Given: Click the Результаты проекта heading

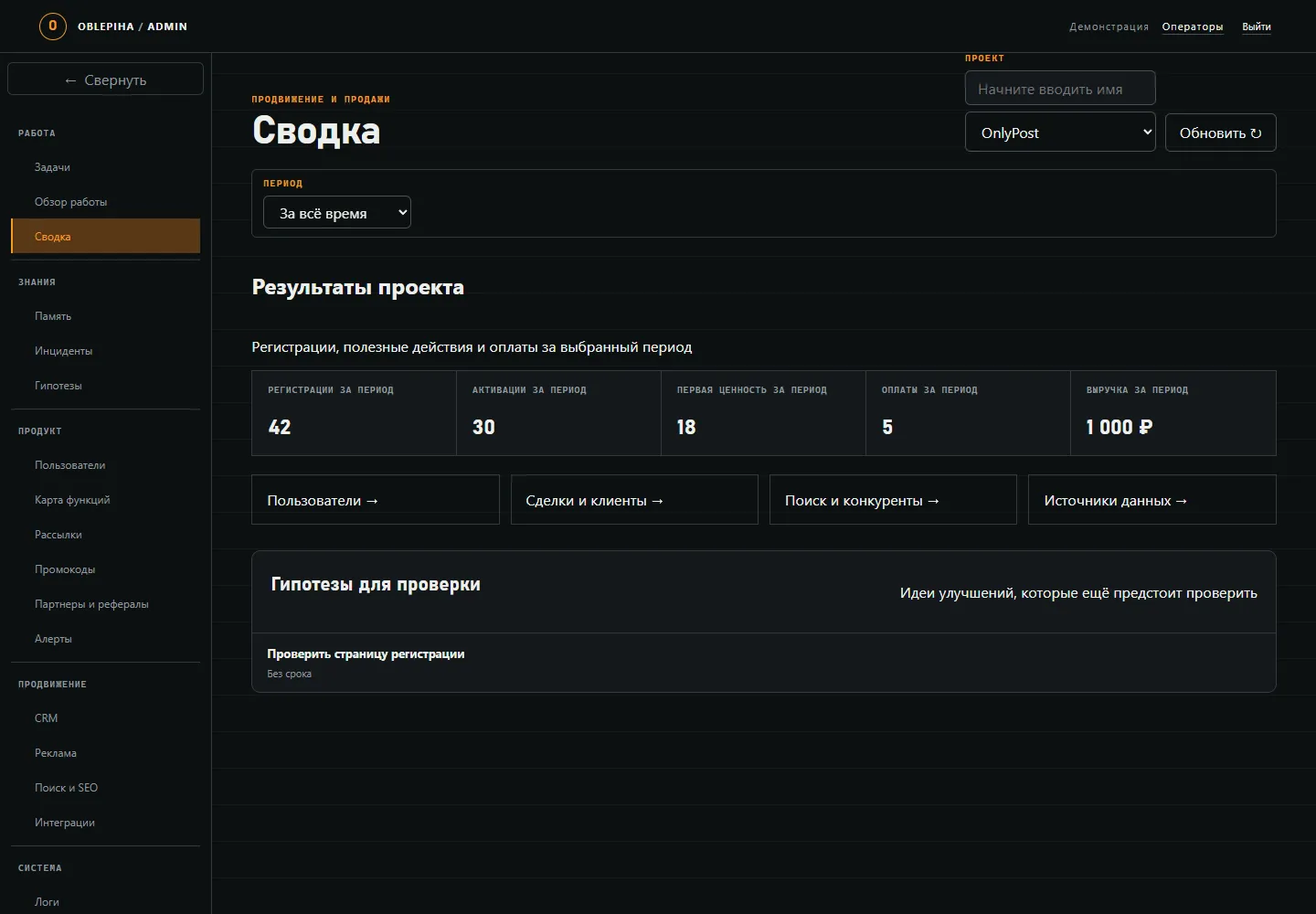Looking at the screenshot, I should coord(358,287).
